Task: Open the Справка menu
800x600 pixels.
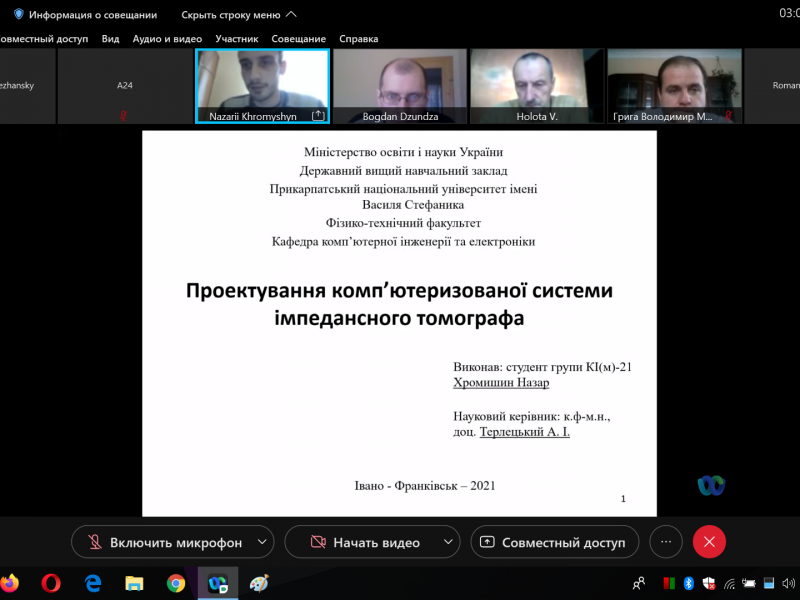Action: 358,39
